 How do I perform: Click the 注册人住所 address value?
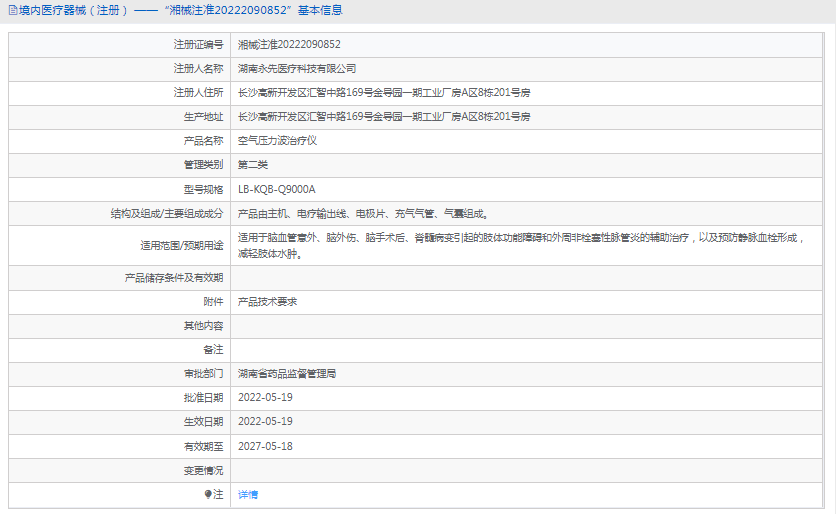[x=384, y=93]
